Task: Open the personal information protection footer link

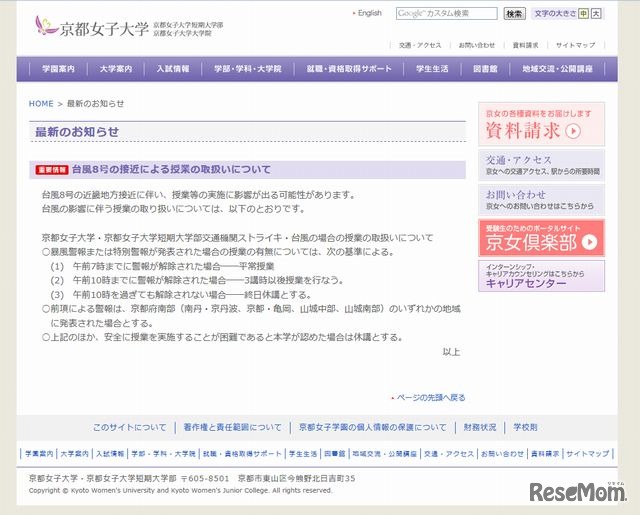Action: pos(373,427)
